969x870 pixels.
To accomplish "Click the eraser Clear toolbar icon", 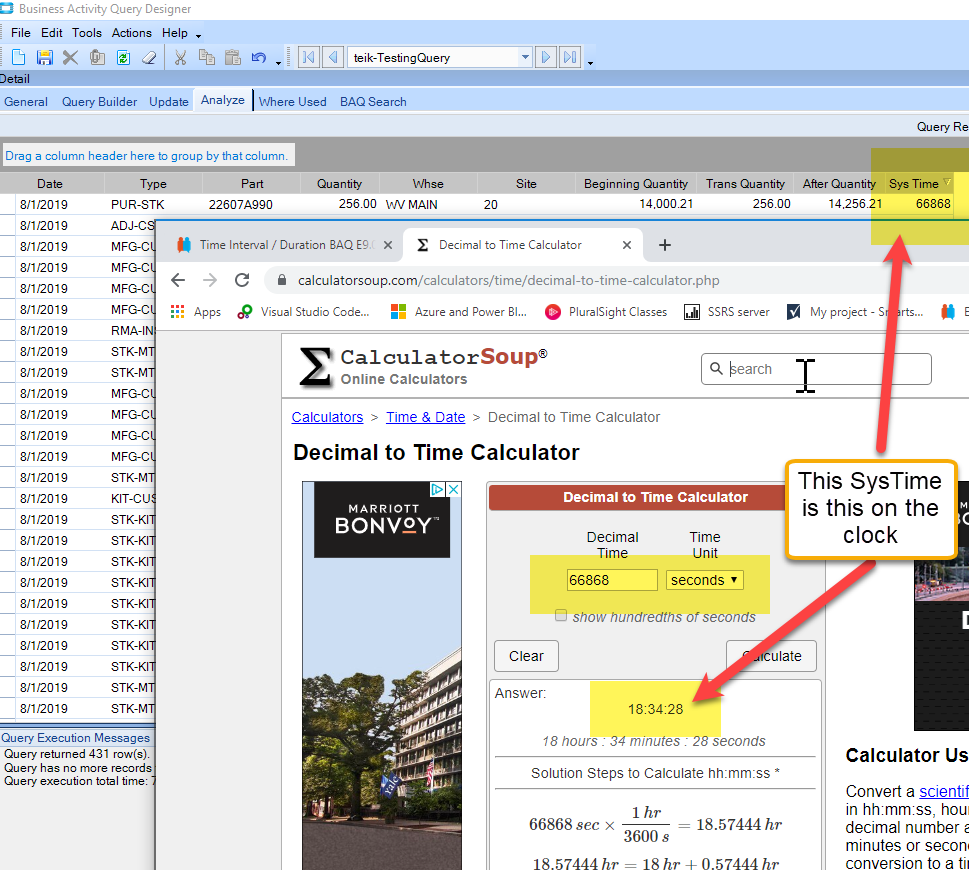I will [x=149, y=57].
